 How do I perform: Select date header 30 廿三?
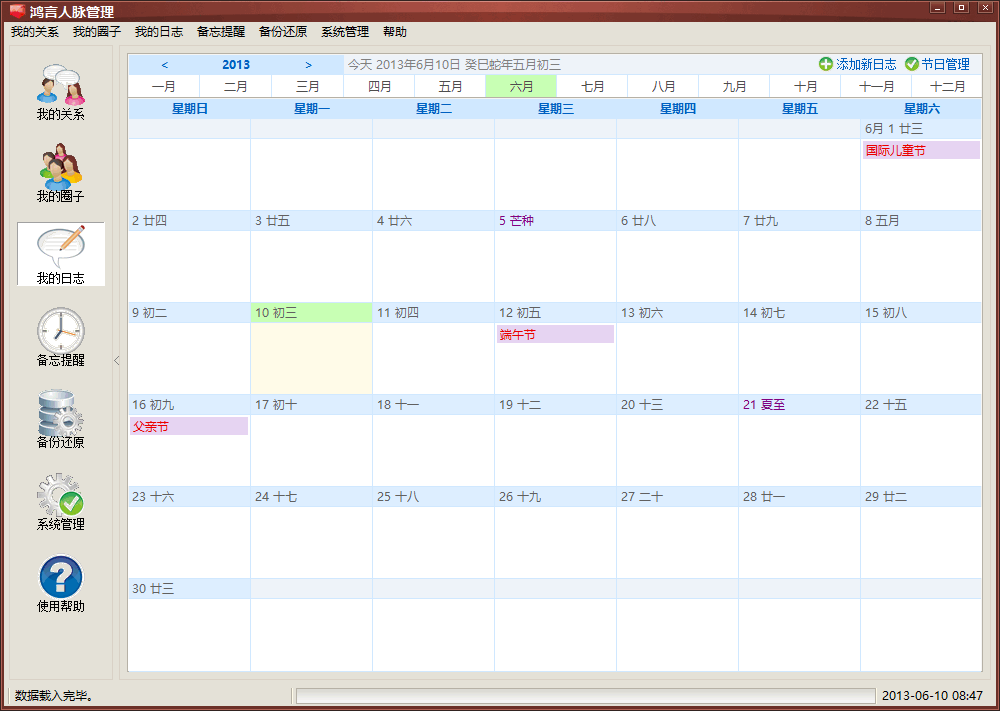(189, 589)
